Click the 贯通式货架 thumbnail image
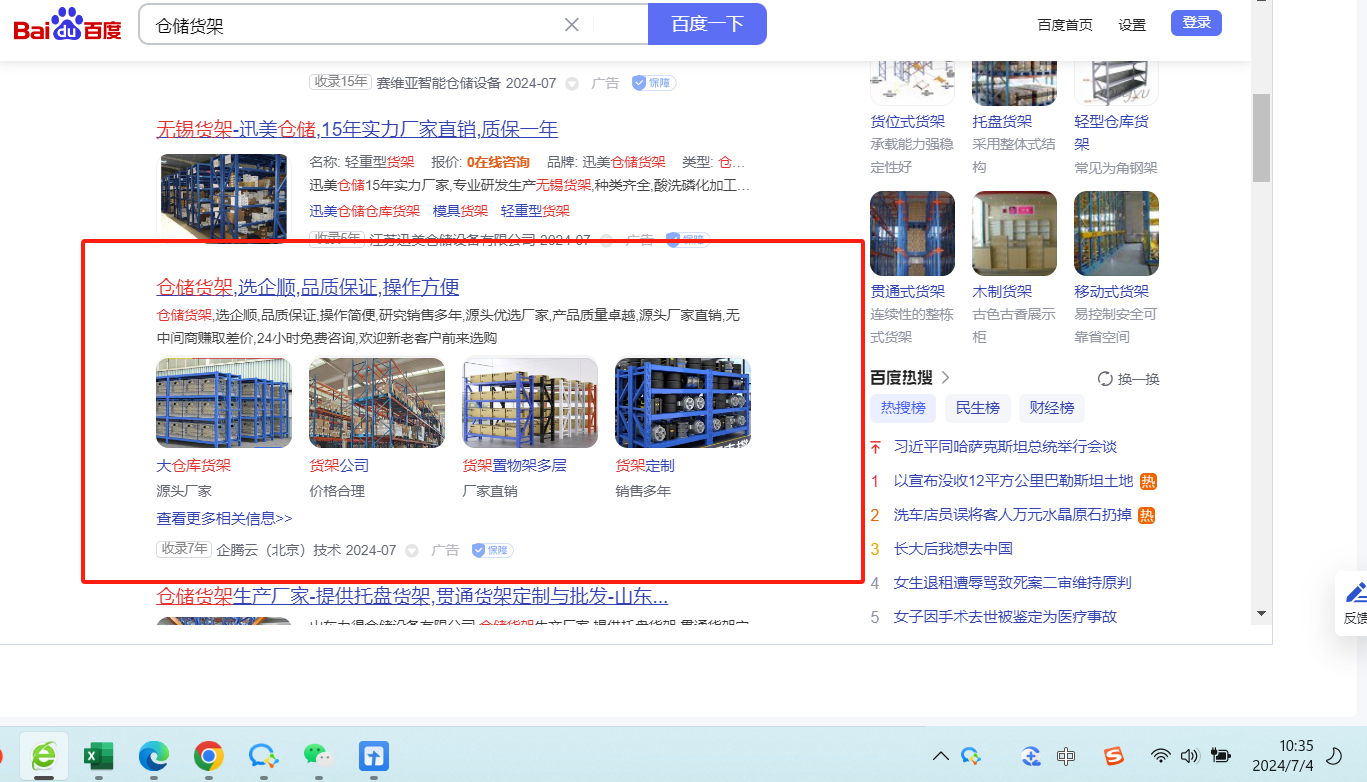Viewport: 1367px width, 782px height. coord(913,234)
